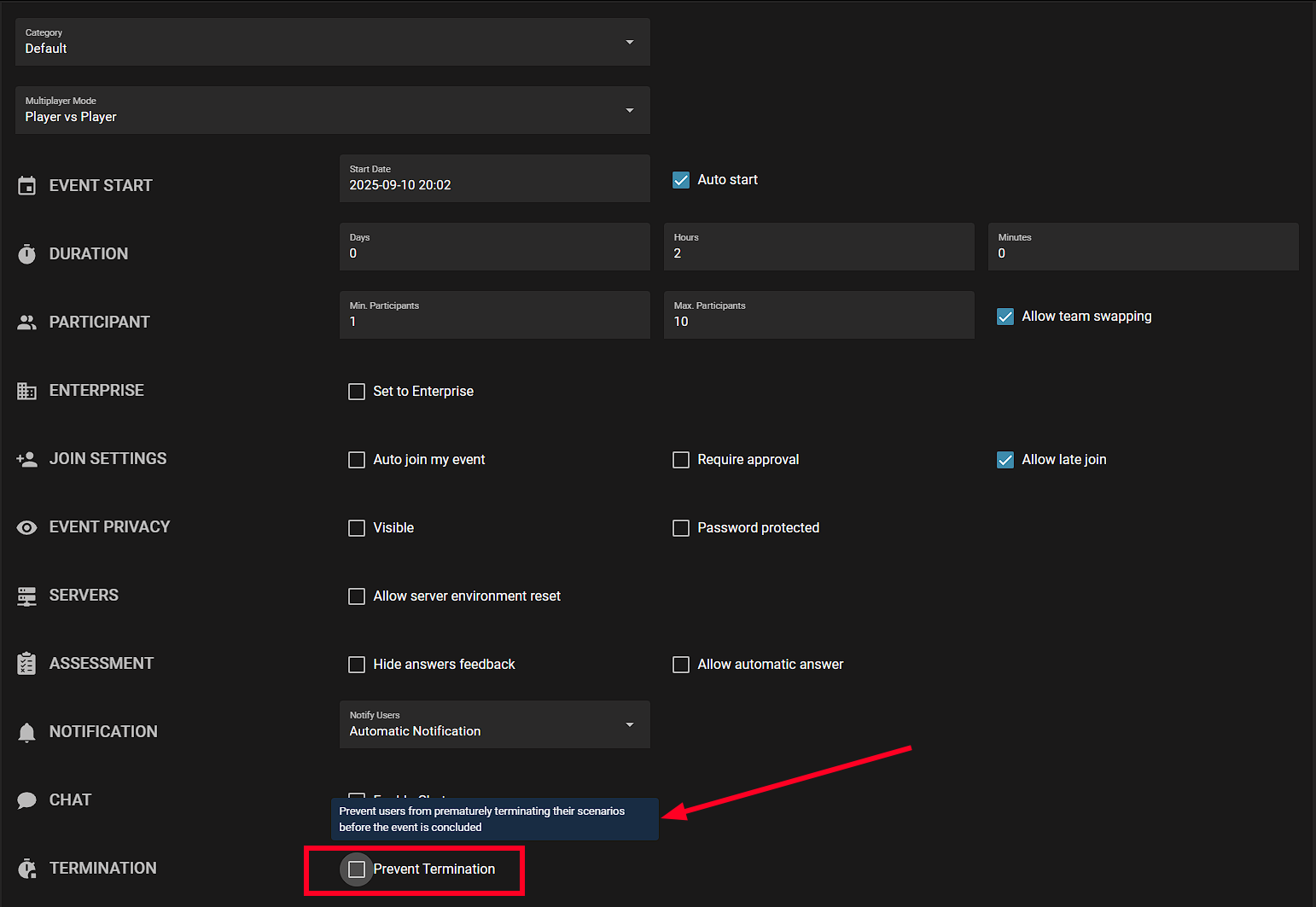Expand the Category dropdown
The image size is (1316, 907).
333,42
